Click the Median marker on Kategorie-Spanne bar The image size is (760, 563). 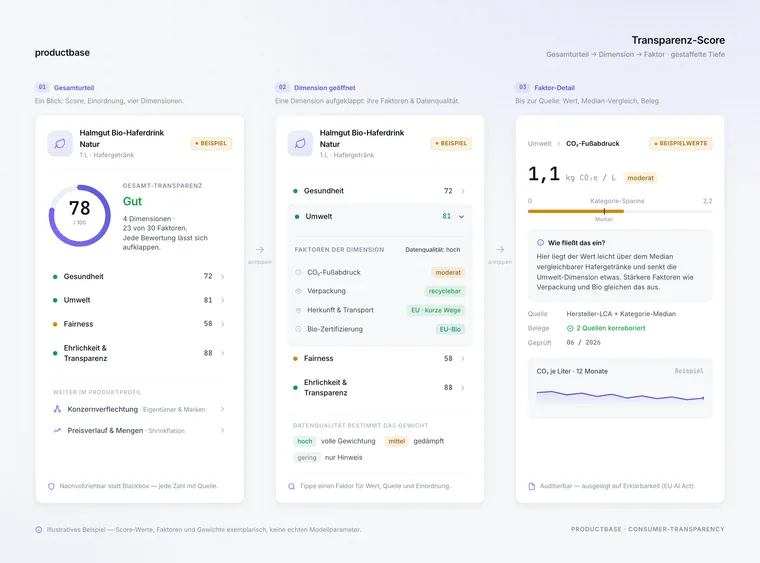[604, 212]
